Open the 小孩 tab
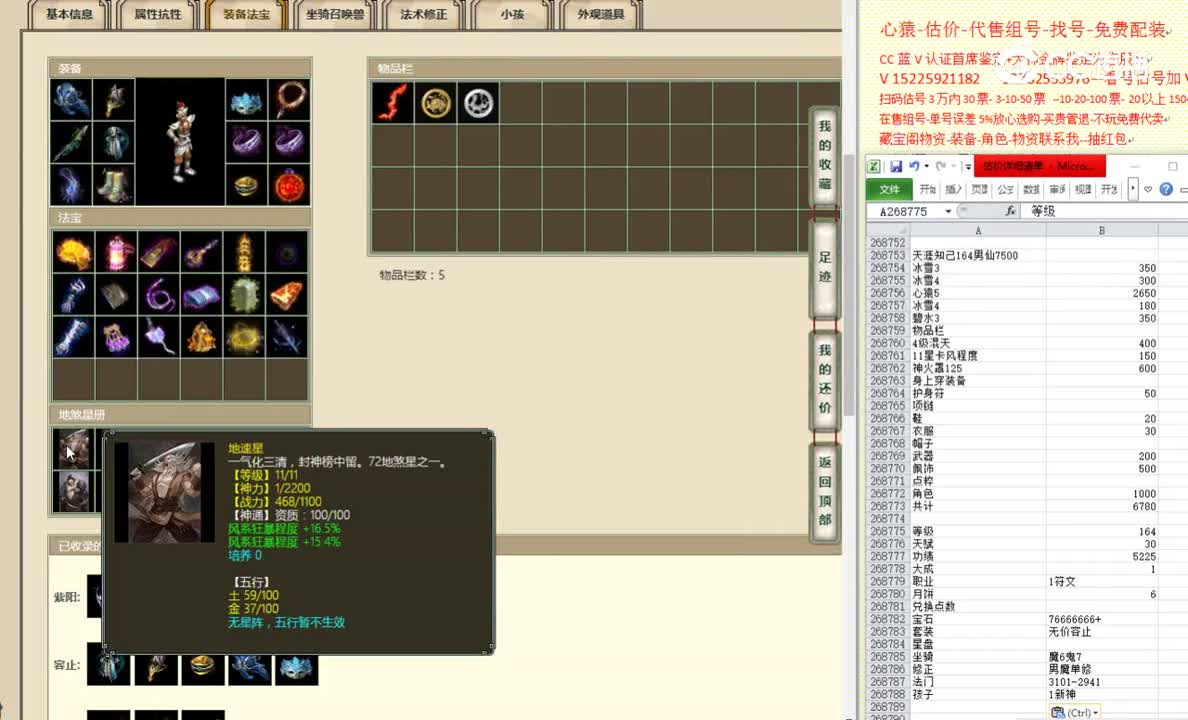1188x720 pixels. tap(512, 14)
